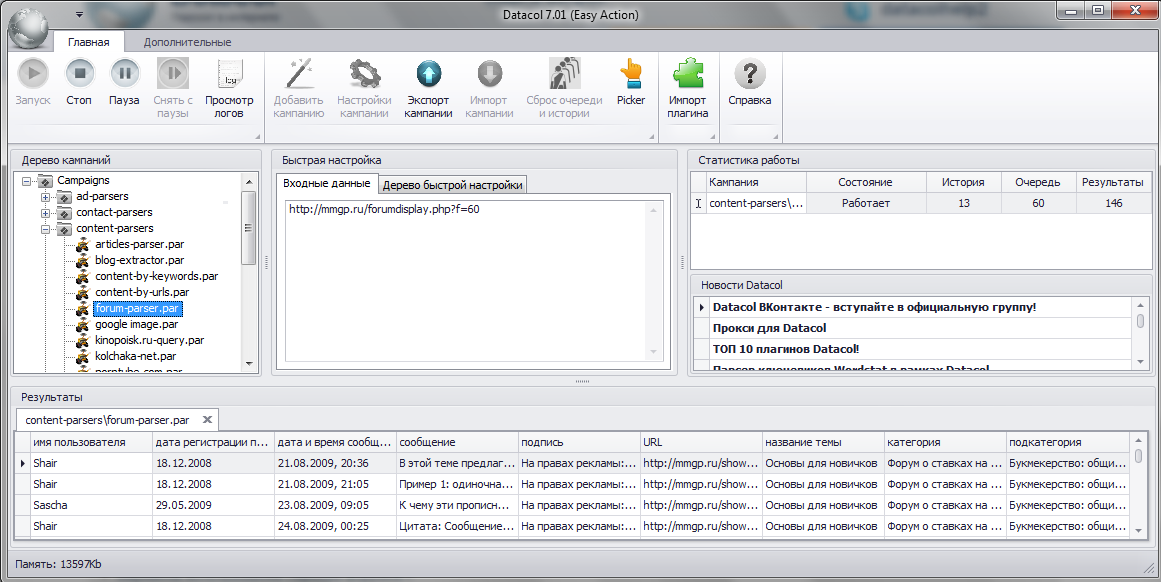Activate the Picker hand tool
1161x582 pixels.
631,73
